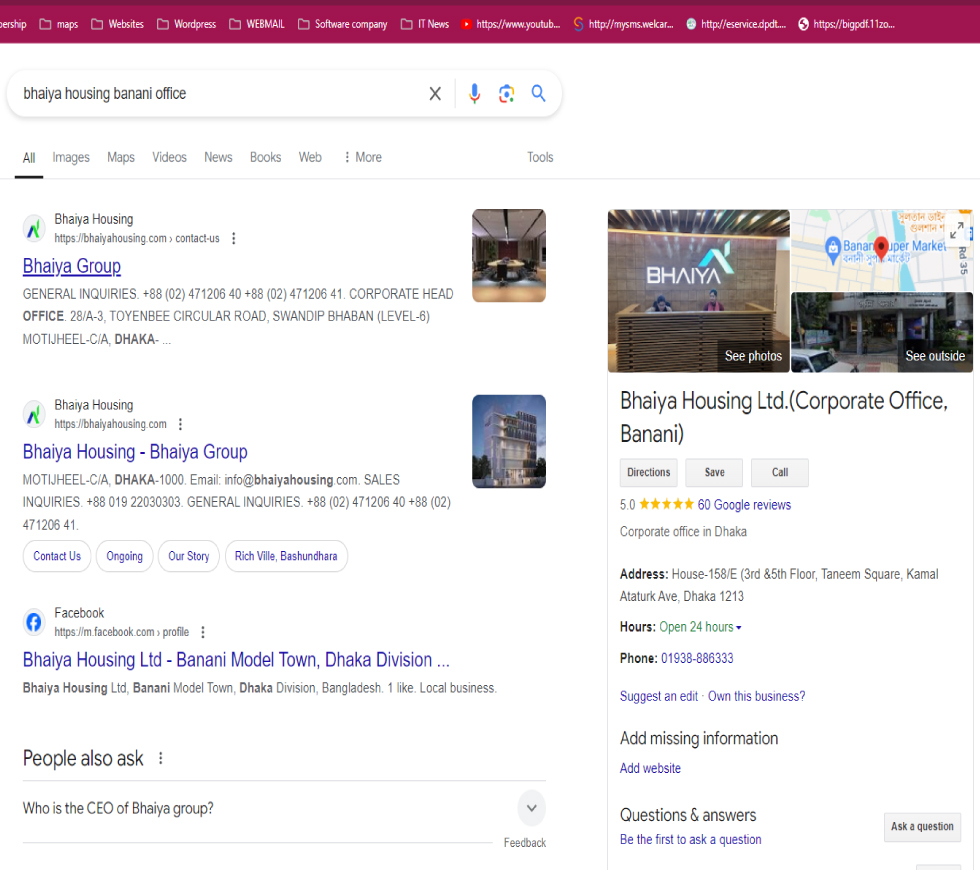Viewport: 980px width, 870px height.
Task: Click the Directions button
Action: pyautogui.click(x=649, y=472)
